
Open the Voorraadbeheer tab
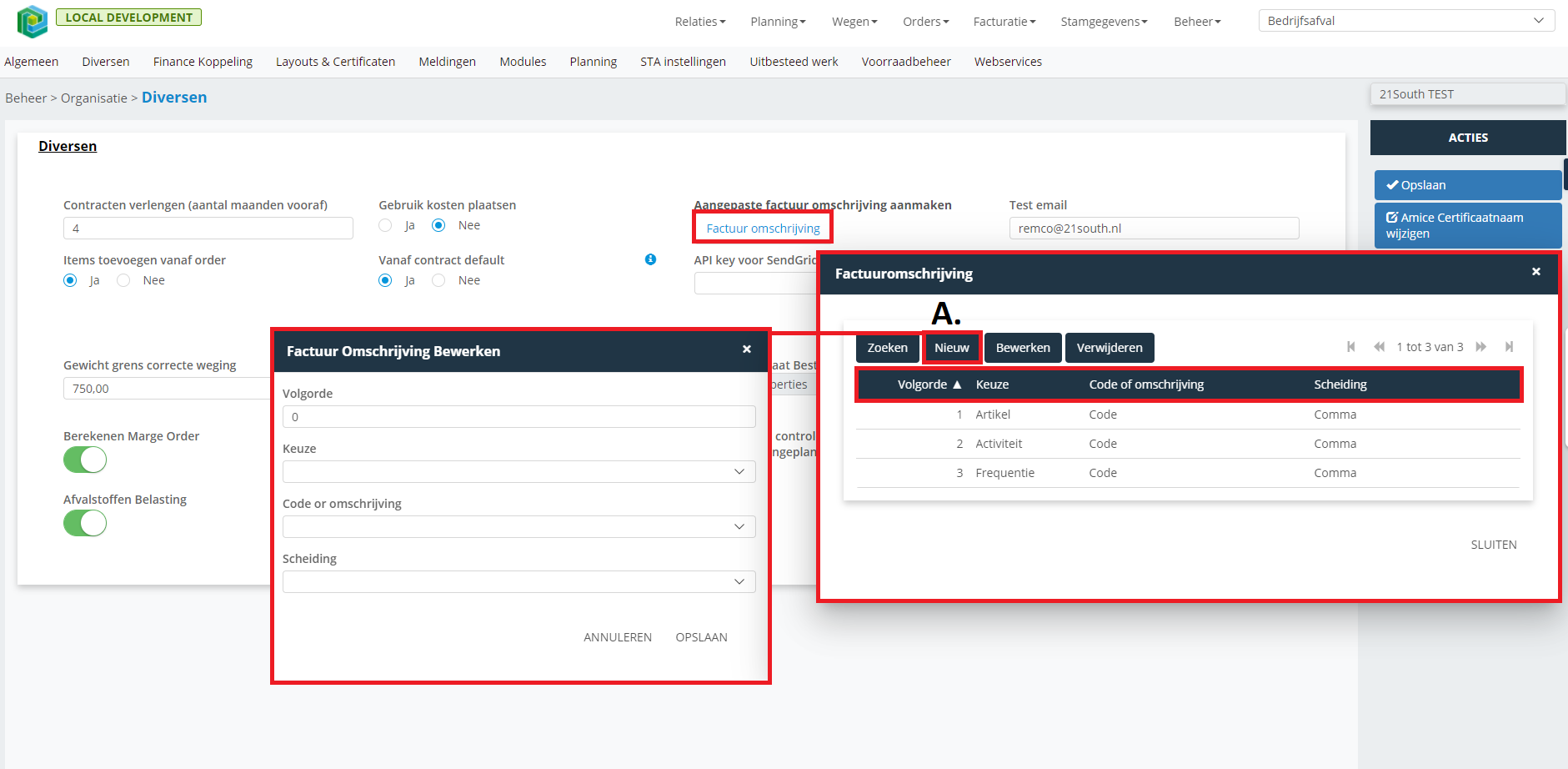click(906, 62)
